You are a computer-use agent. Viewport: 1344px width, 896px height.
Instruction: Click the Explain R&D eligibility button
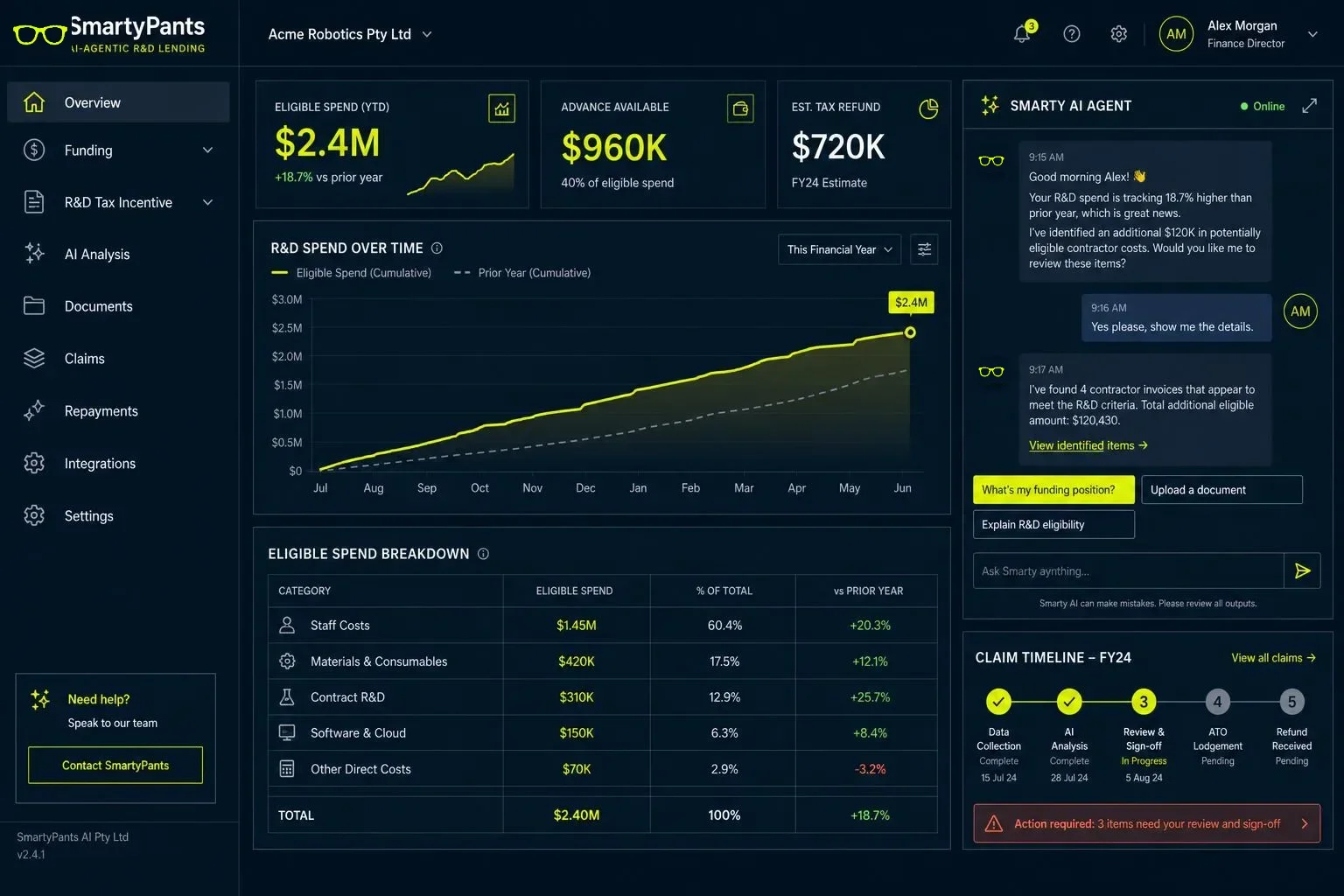[1053, 524]
